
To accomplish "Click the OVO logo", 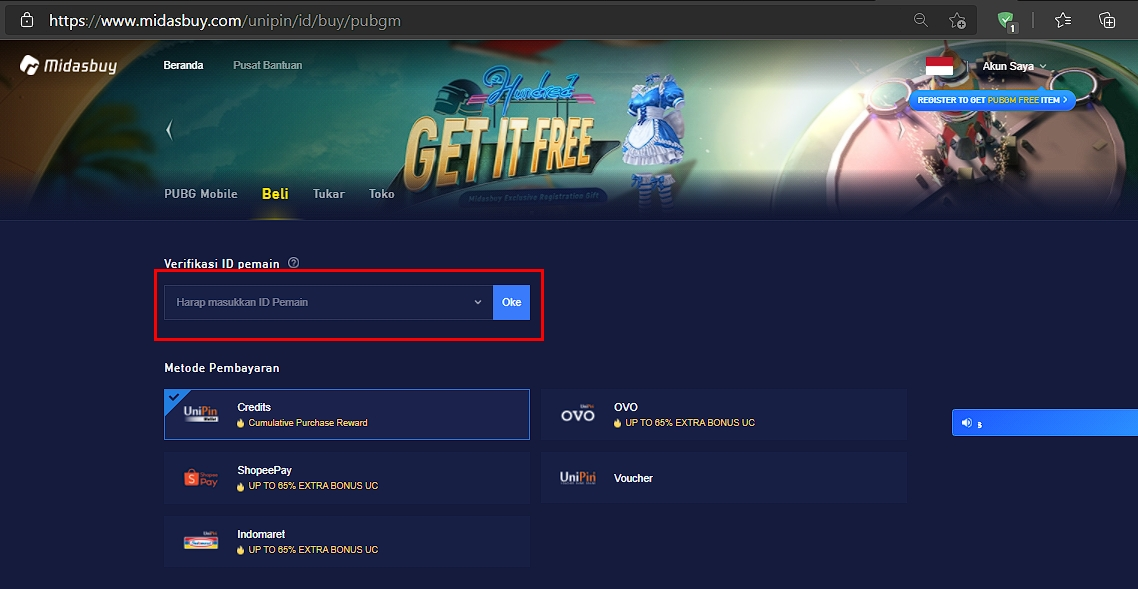I will click(578, 414).
